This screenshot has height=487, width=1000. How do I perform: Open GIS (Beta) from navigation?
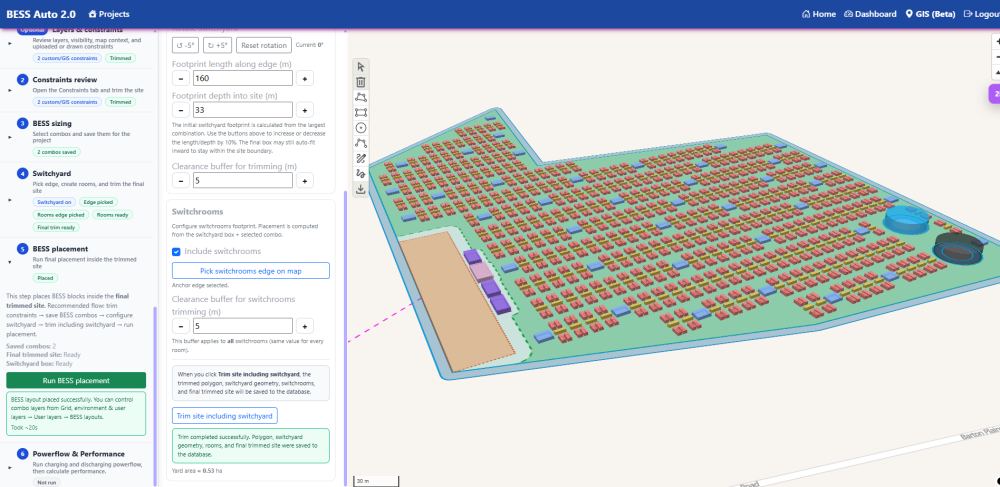coord(930,14)
